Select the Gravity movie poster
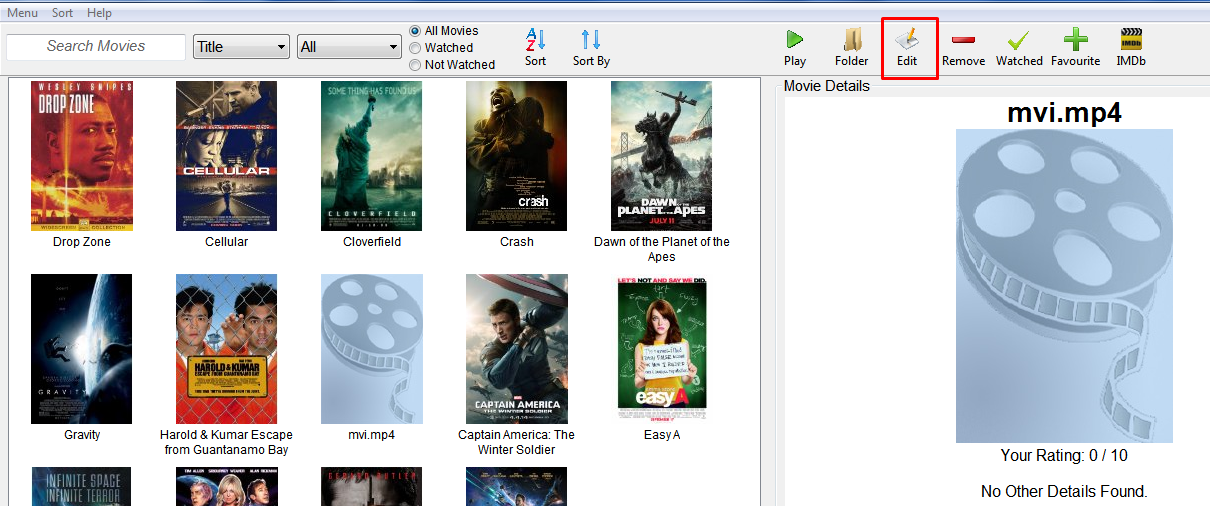The height and width of the screenshot is (506, 1210). pyautogui.click(x=82, y=349)
